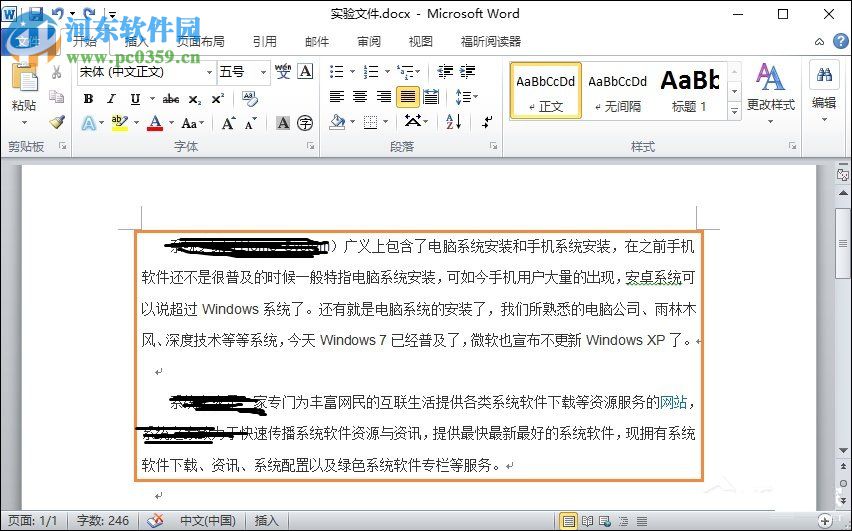Screen dimensions: 852x531
Task: Click the Word Help question mark icon
Action: tap(841, 41)
